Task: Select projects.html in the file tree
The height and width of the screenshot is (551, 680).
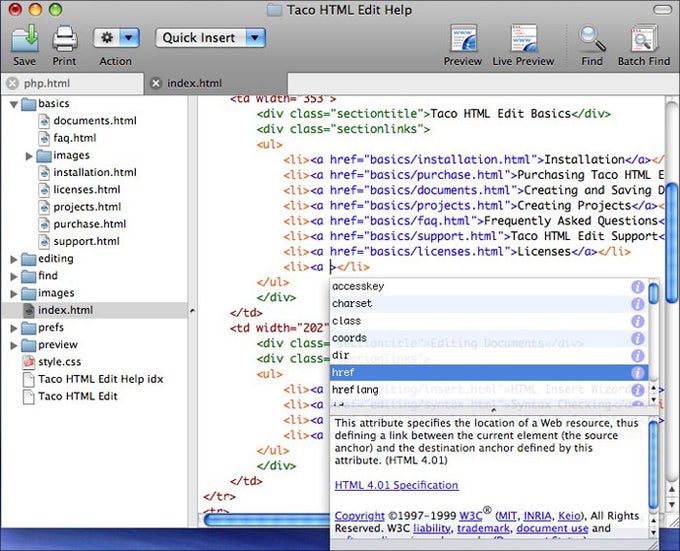Action: pos(87,207)
